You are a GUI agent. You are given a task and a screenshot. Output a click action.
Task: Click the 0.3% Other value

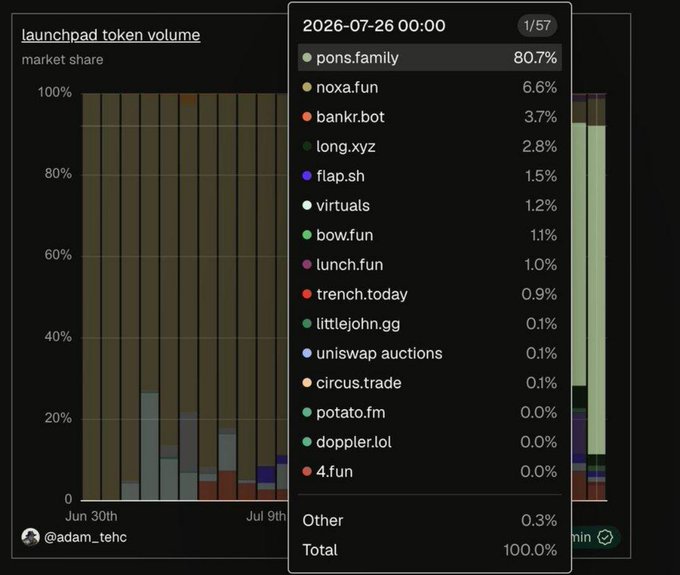[x=539, y=520]
